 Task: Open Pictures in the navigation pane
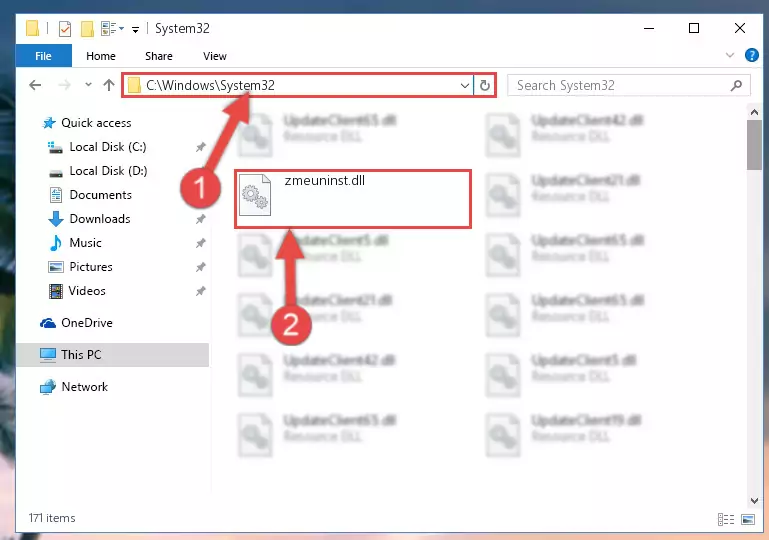click(x=91, y=267)
